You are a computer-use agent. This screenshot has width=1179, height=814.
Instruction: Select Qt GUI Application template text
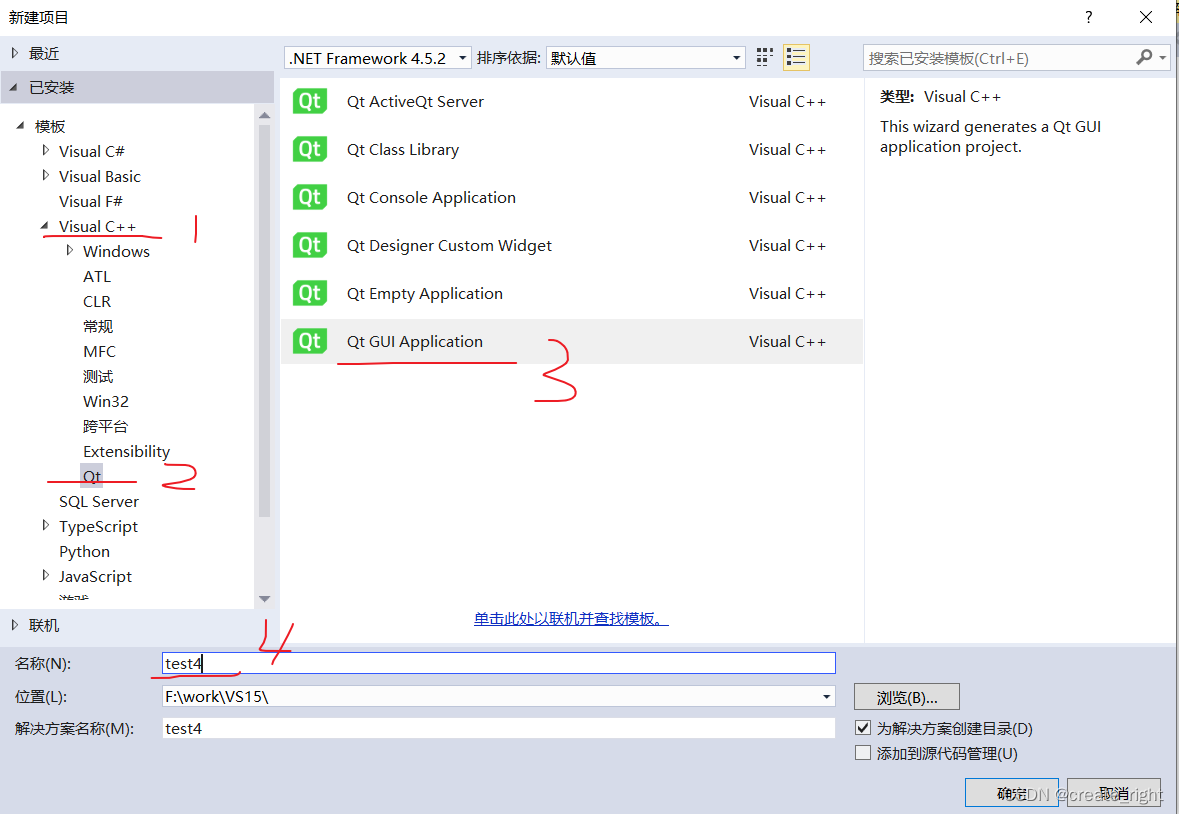coord(415,342)
